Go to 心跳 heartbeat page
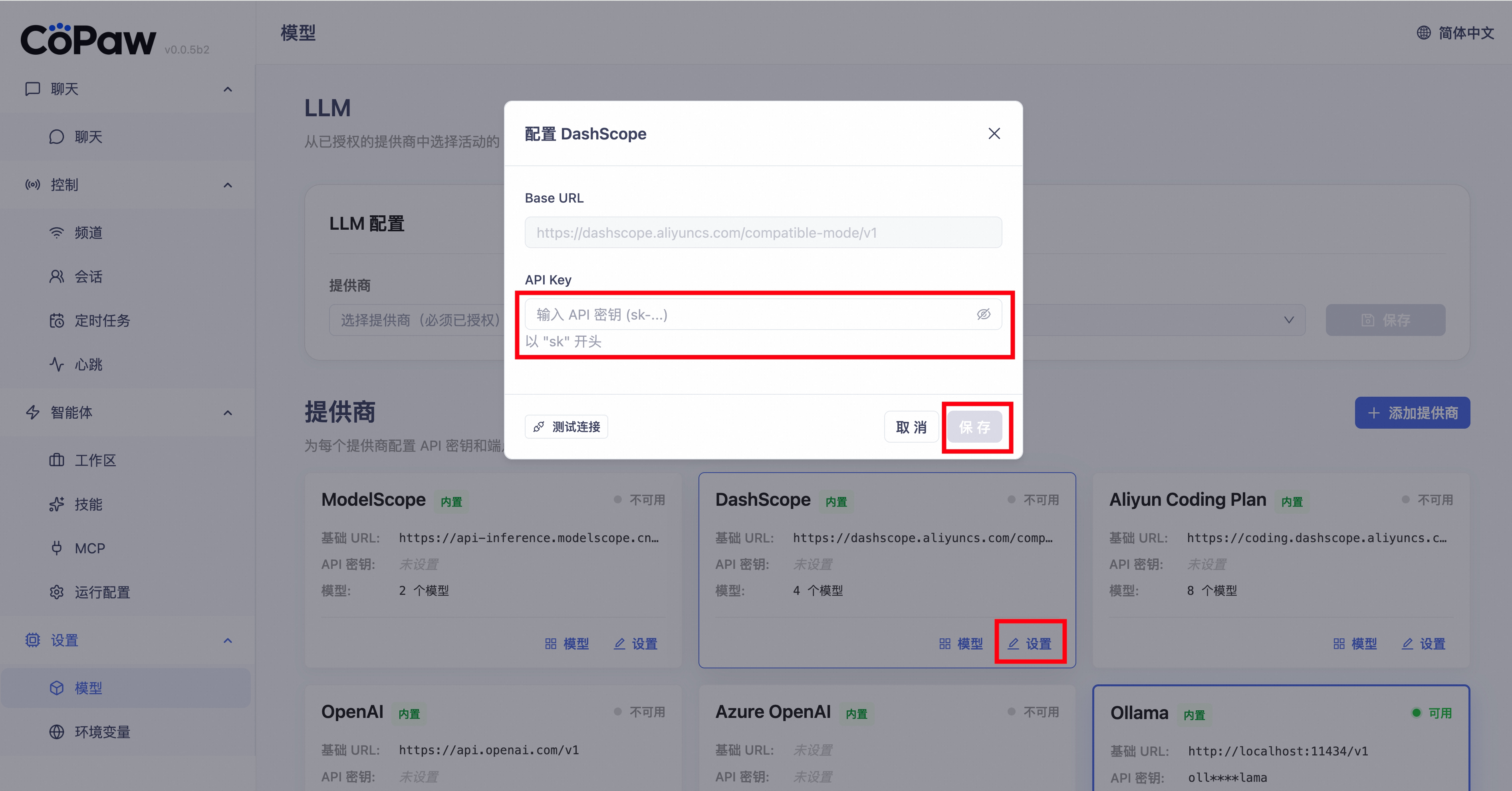The width and height of the screenshot is (1512, 791). pyautogui.click(x=88, y=365)
